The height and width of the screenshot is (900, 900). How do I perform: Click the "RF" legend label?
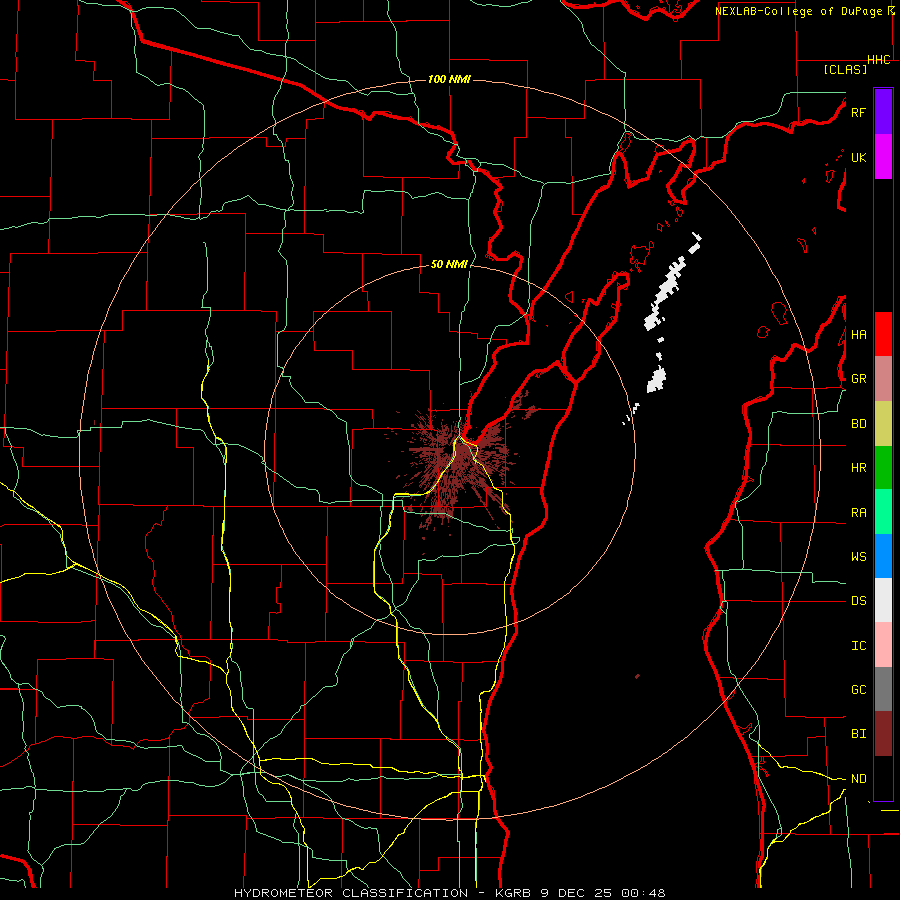coord(858,112)
